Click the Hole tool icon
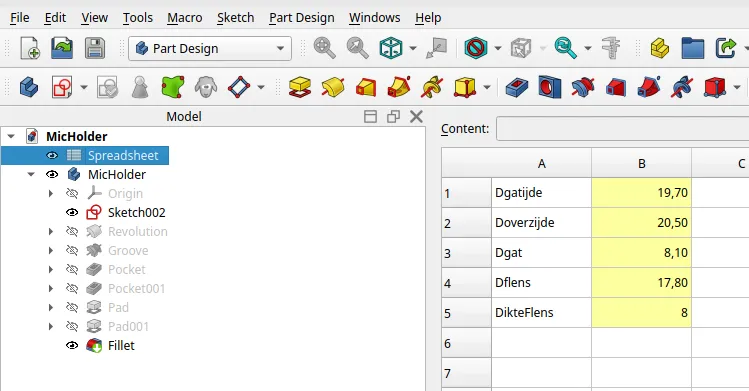 point(550,87)
